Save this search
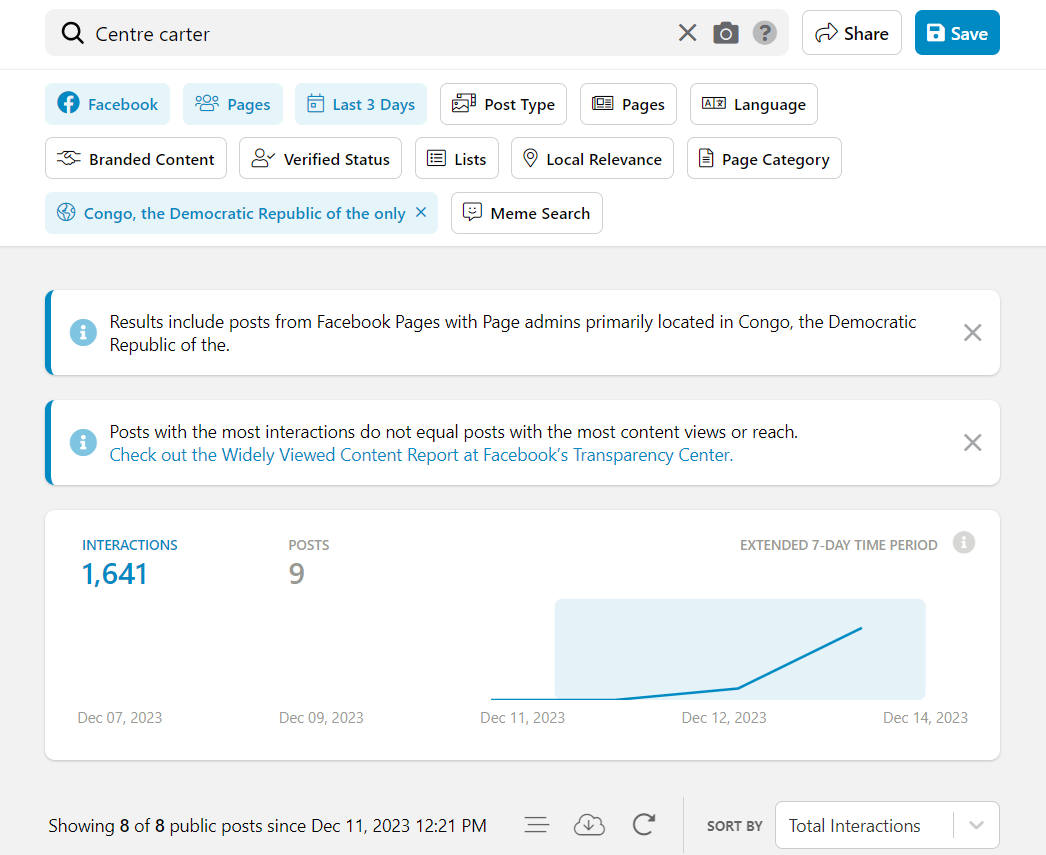This screenshot has width=1046, height=855. coord(957,33)
